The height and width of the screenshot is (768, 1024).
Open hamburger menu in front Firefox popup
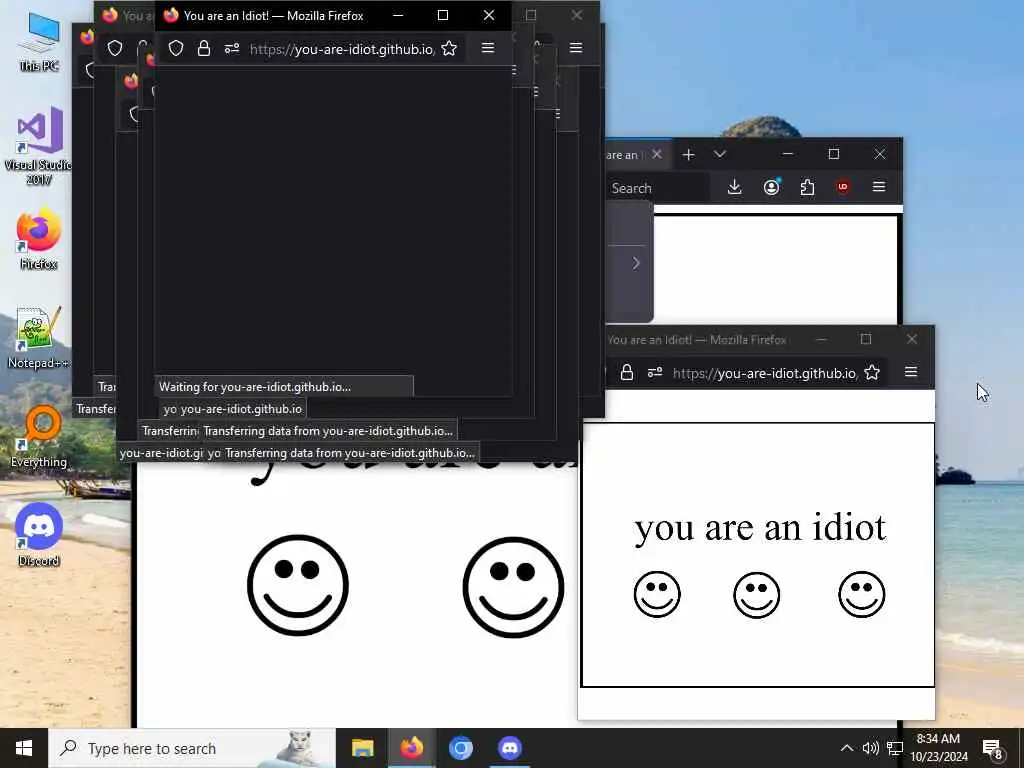pyautogui.click(x=488, y=48)
